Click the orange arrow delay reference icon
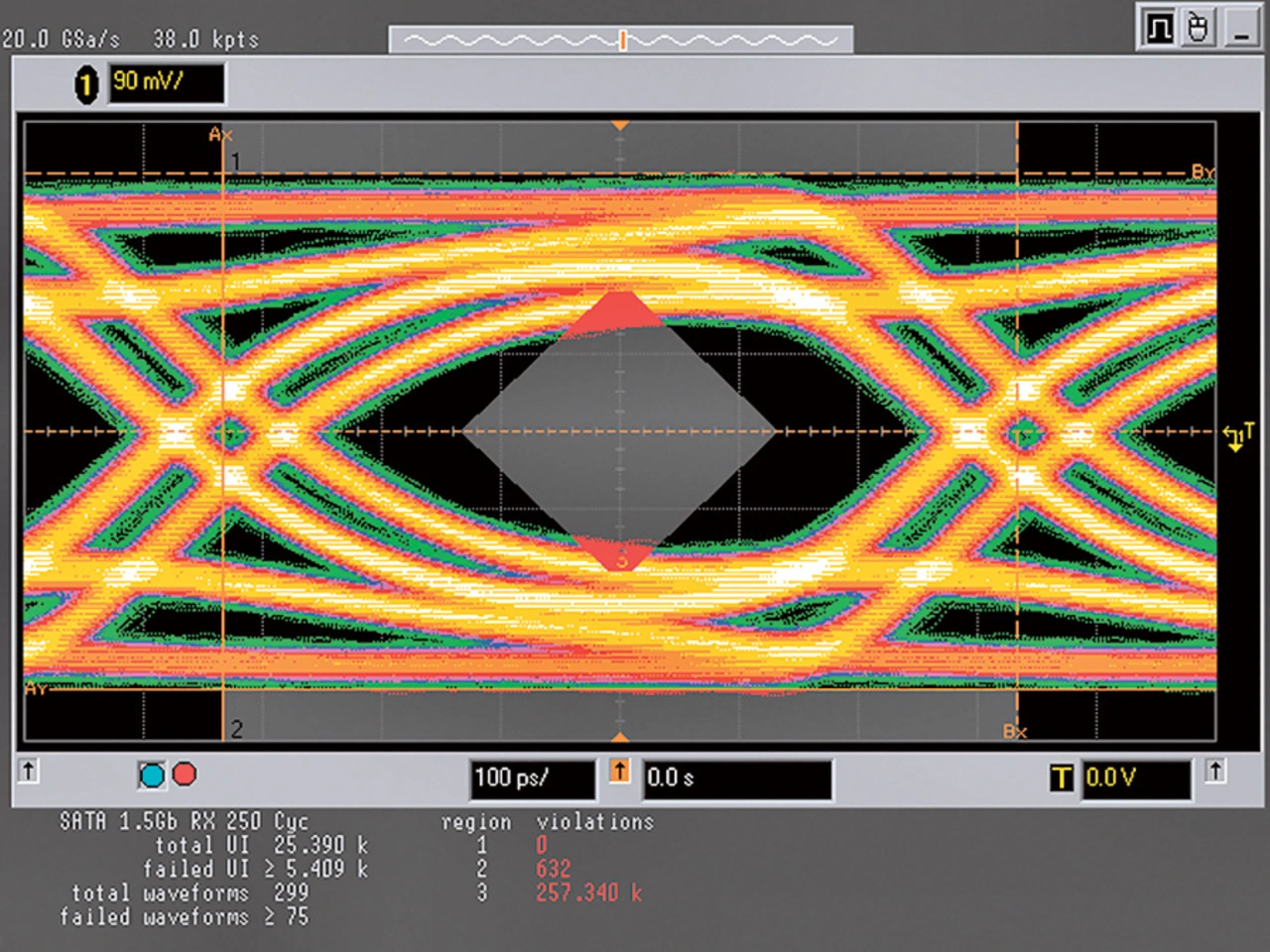Image resolution: width=1270 pixels, height=952 pixels. [620, 771]
